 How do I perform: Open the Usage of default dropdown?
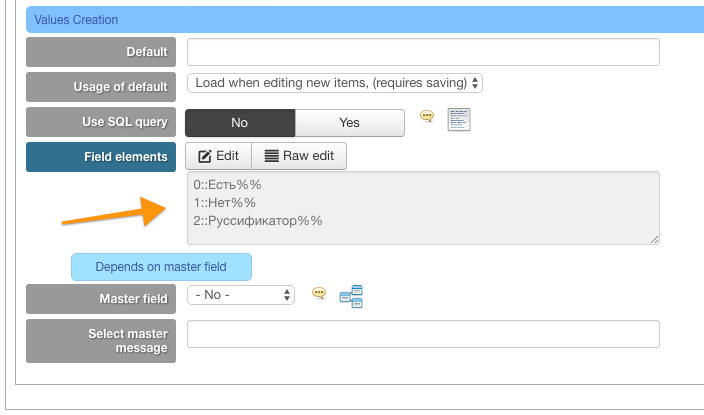tap(335, 83)
